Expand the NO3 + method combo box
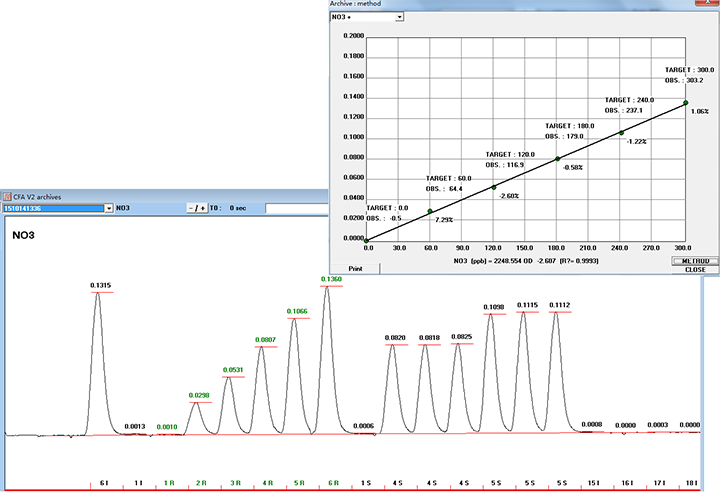The width and height of the screenshot is (720, 492). (x=399, y=17)
